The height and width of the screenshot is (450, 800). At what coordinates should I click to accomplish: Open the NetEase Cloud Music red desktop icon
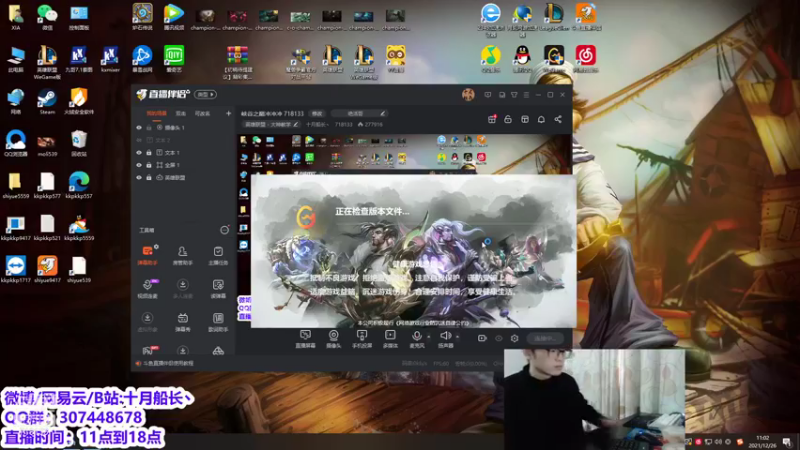[x=586, y=59]
